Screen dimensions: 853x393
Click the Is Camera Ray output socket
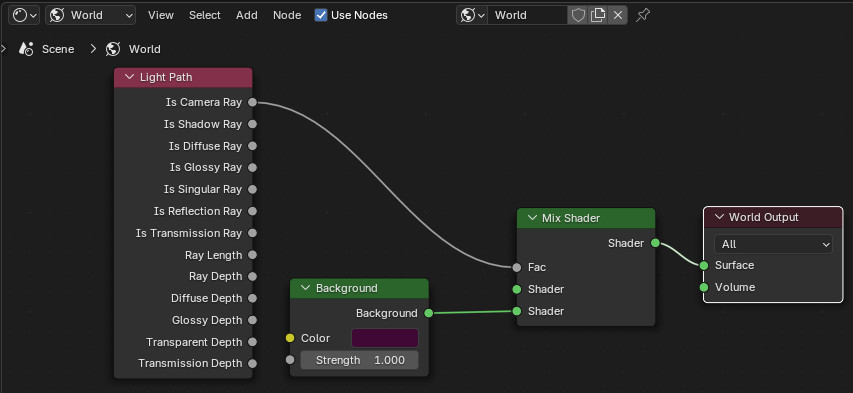coord(252,102)
